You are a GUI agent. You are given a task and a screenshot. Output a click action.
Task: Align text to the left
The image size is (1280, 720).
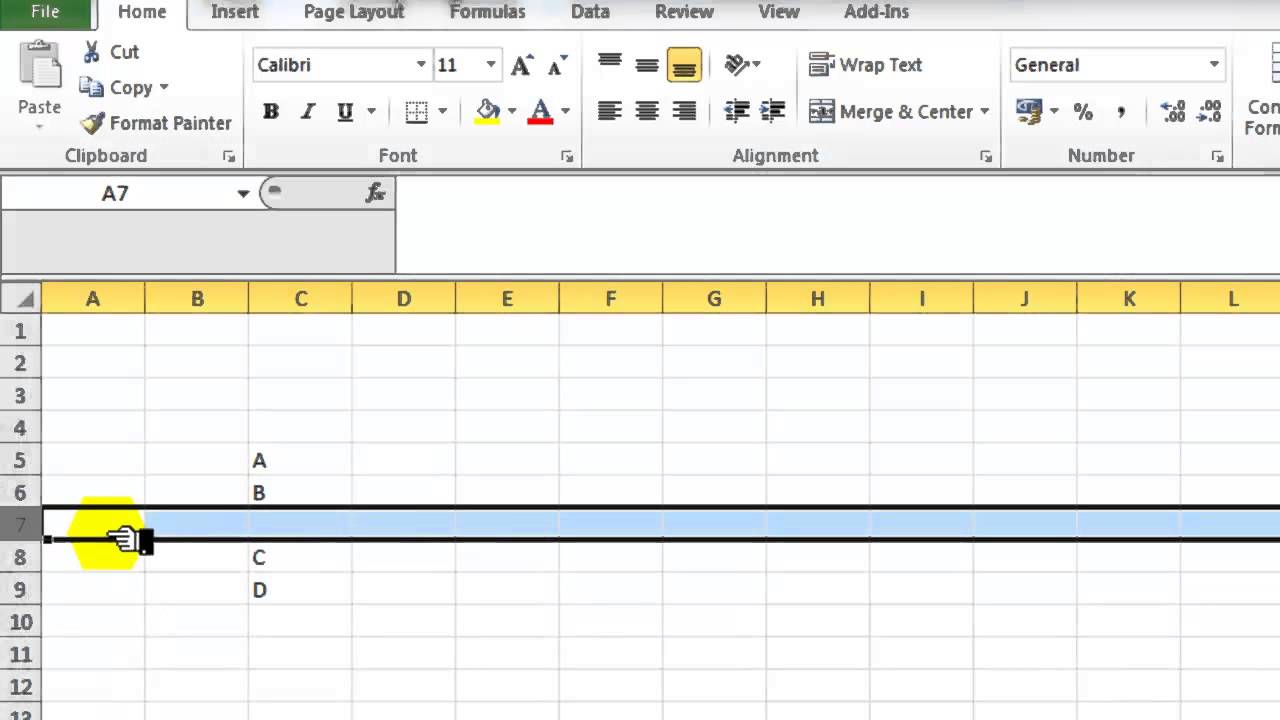610,111
